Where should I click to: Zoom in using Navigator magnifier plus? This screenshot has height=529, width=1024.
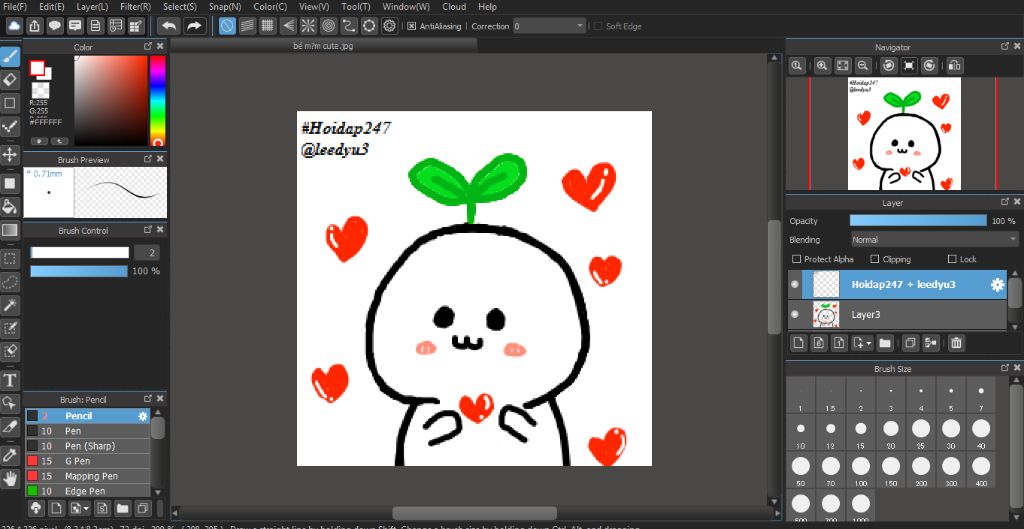pyautogui.click(x=822, y=65)
